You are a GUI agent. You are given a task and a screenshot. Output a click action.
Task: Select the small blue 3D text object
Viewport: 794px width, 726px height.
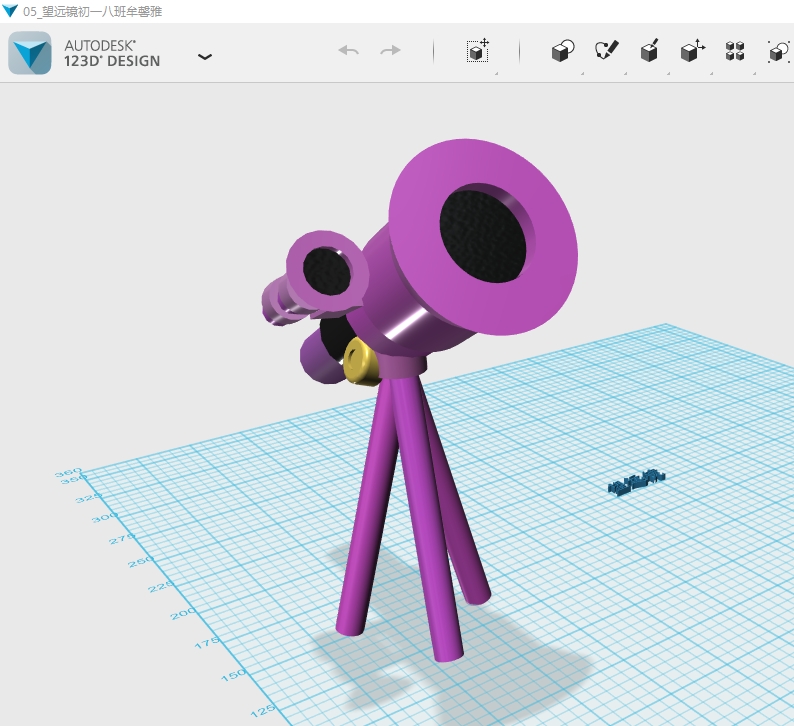click(x=637, y=481)
